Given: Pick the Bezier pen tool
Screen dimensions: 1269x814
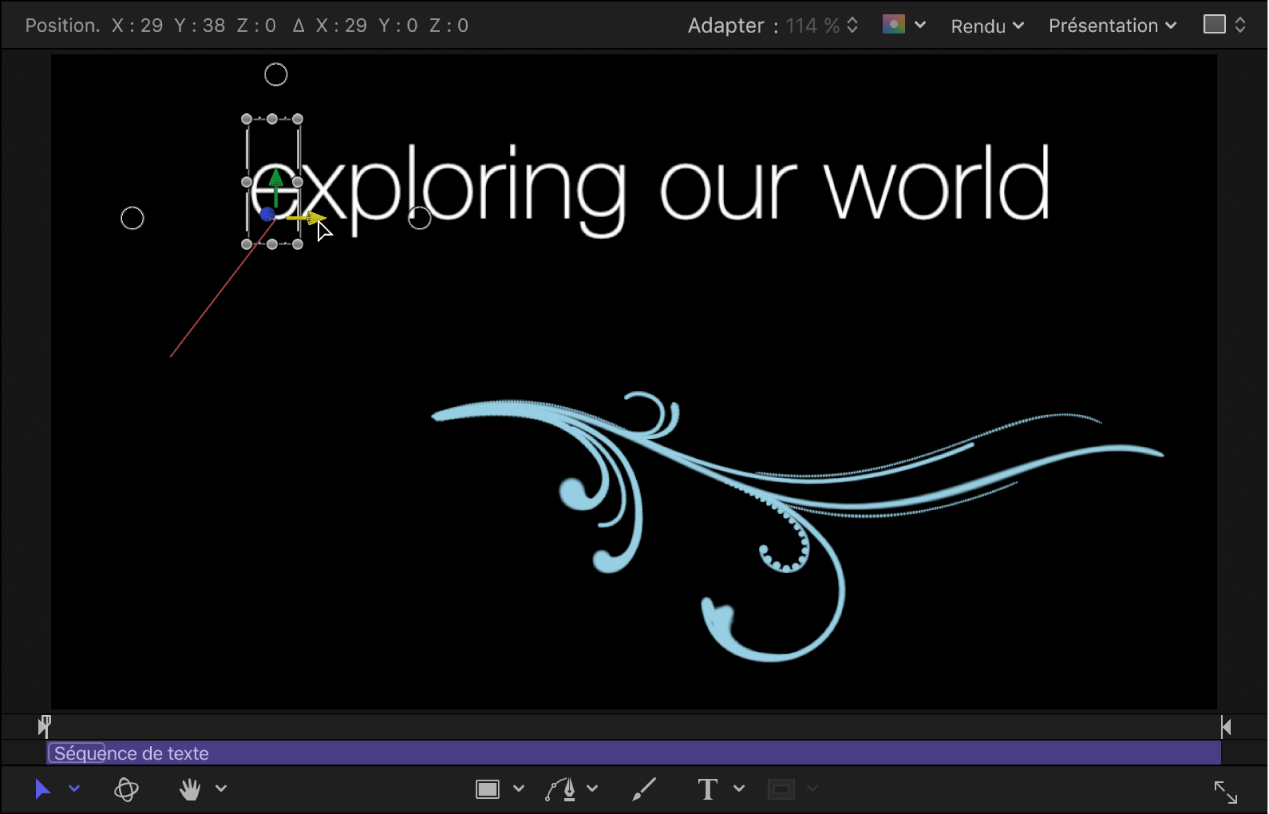Looking at the screenshot, I should click(x=561, y=790).
